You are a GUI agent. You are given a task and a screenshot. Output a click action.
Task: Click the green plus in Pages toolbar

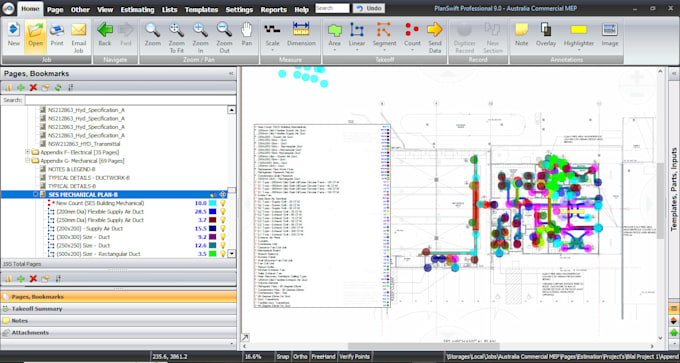pos(20,88)
